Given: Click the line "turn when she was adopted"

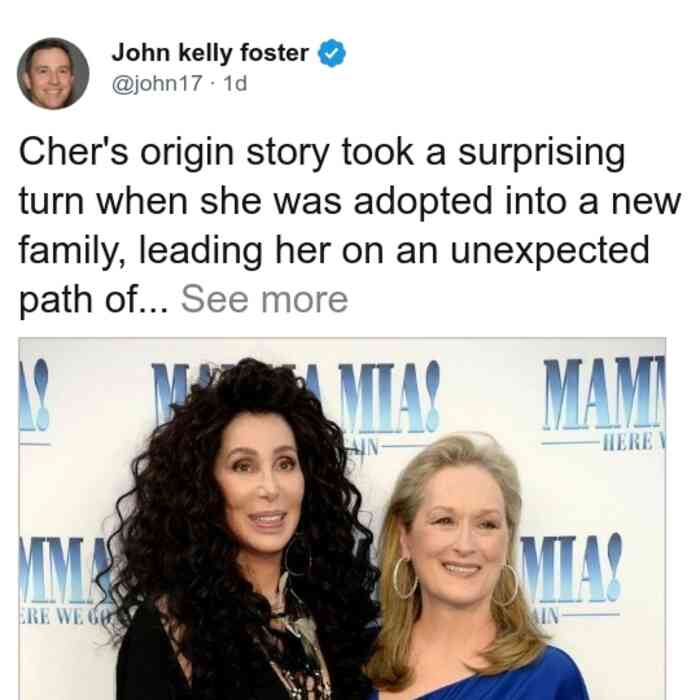Looking at the screenshot, I should pyautogui.click(x=255, y=202).
